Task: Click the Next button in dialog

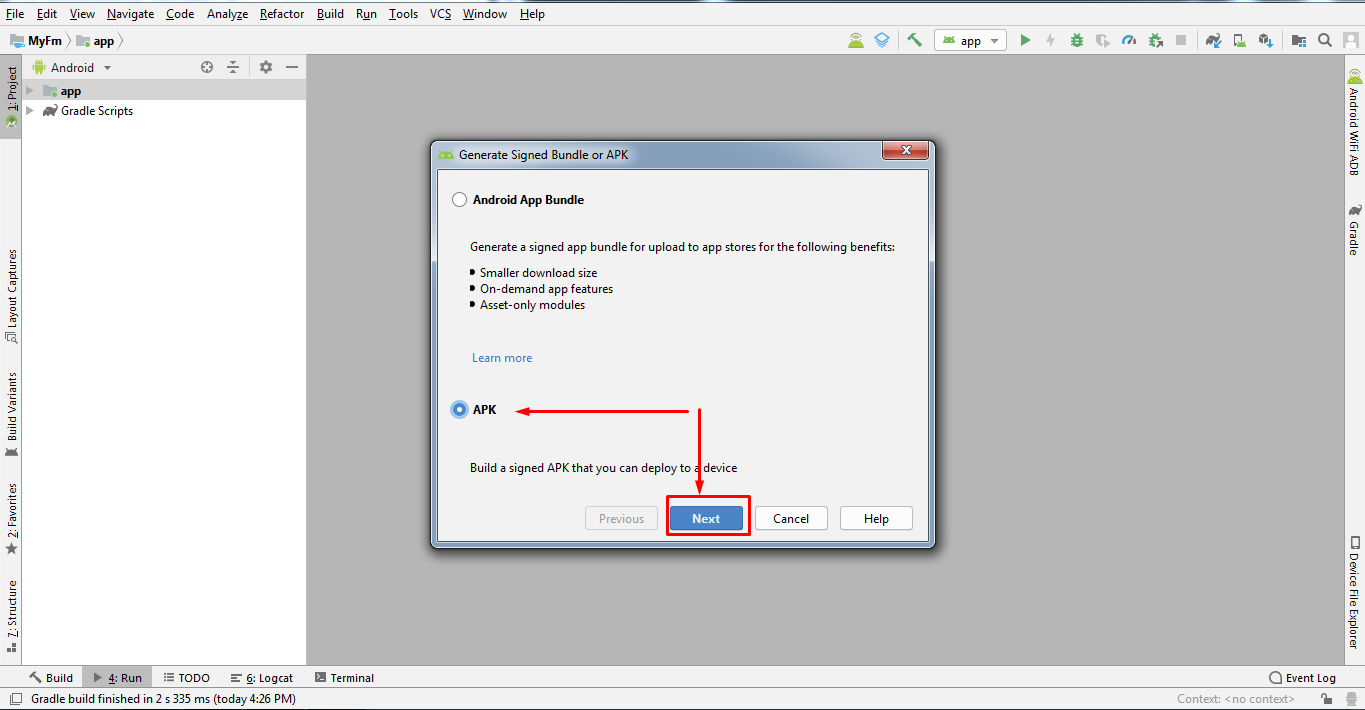Action: pos(706,518)
